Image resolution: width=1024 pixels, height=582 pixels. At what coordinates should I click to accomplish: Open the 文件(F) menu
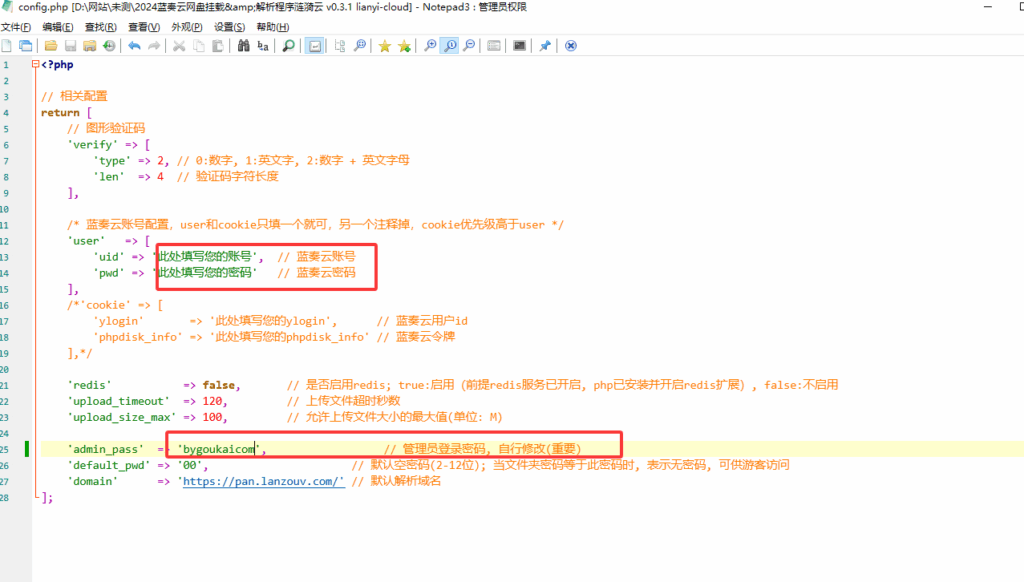16,27
